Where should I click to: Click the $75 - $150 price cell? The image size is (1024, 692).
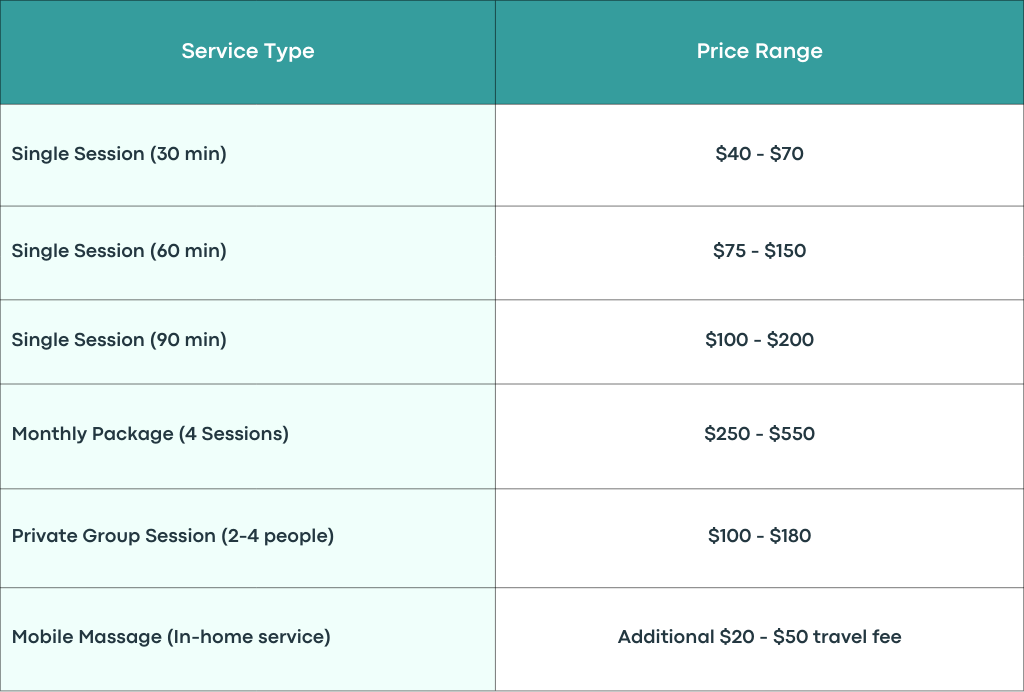[760, 253]
